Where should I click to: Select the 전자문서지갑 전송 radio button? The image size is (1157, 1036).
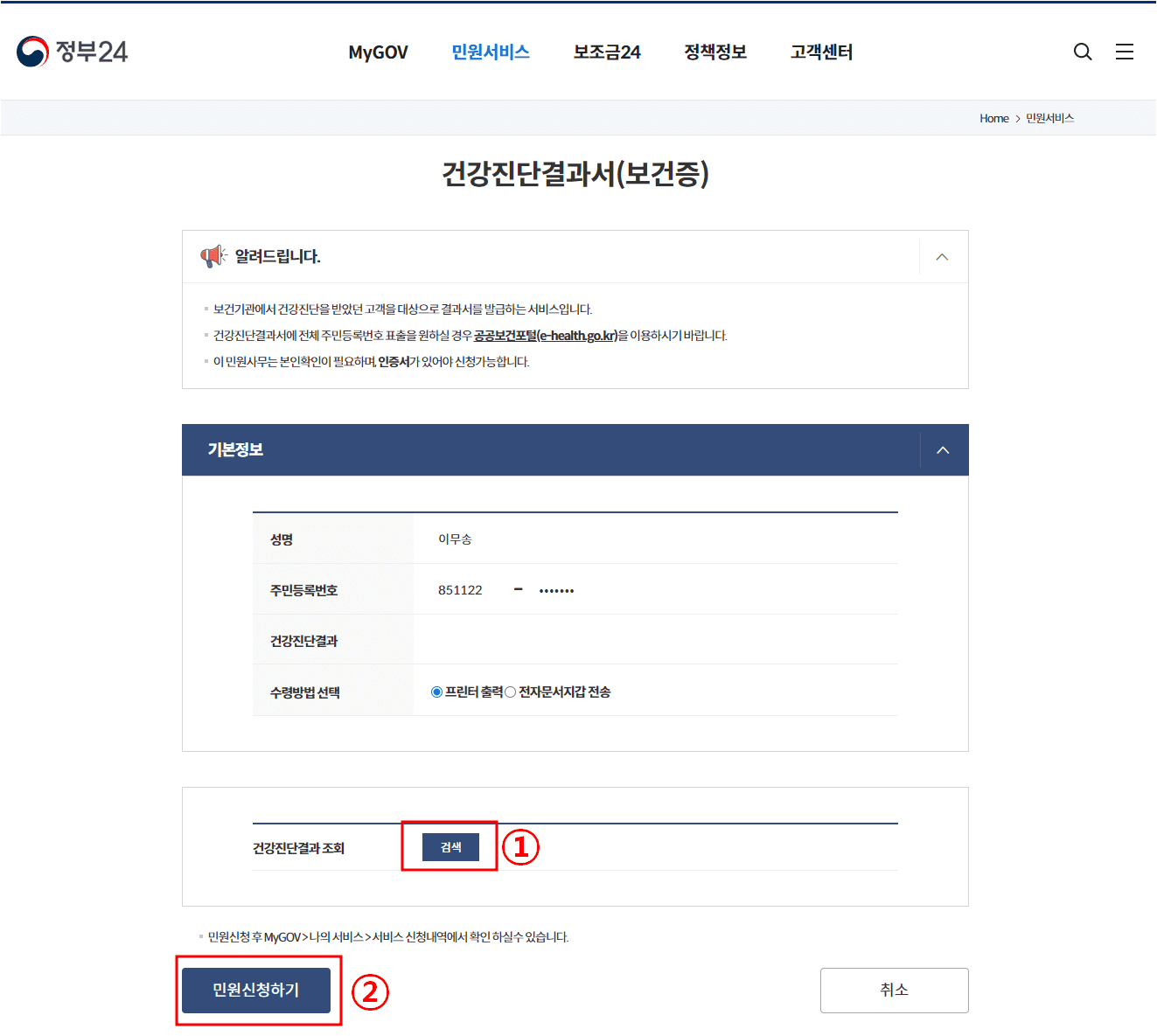(510, 692)
